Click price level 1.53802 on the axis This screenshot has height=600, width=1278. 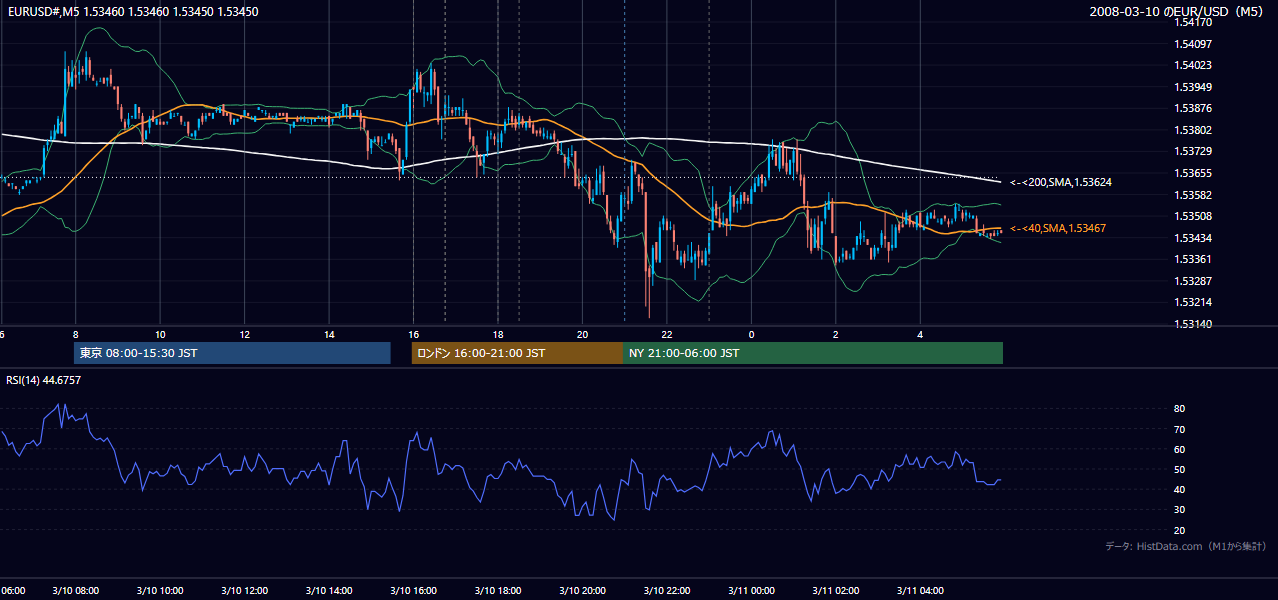pyautogui.click(x=1193, y=130)
